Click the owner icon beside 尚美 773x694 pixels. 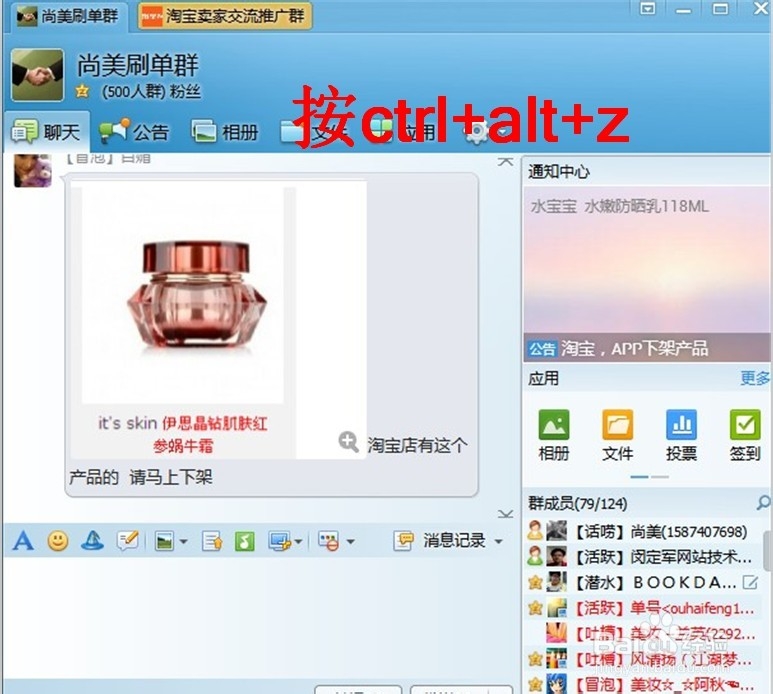535,531
